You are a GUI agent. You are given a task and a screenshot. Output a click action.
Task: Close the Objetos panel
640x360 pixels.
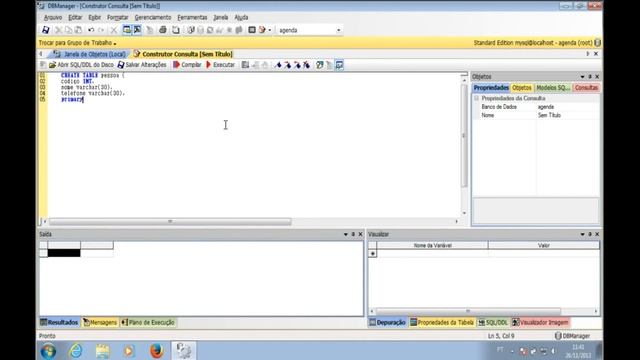click(597, 77)
